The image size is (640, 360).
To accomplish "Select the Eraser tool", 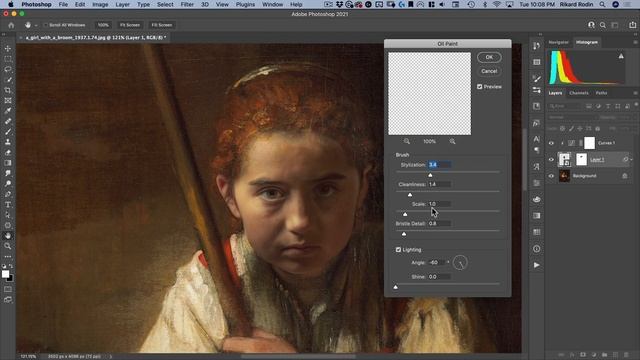I will click(8, 153).
